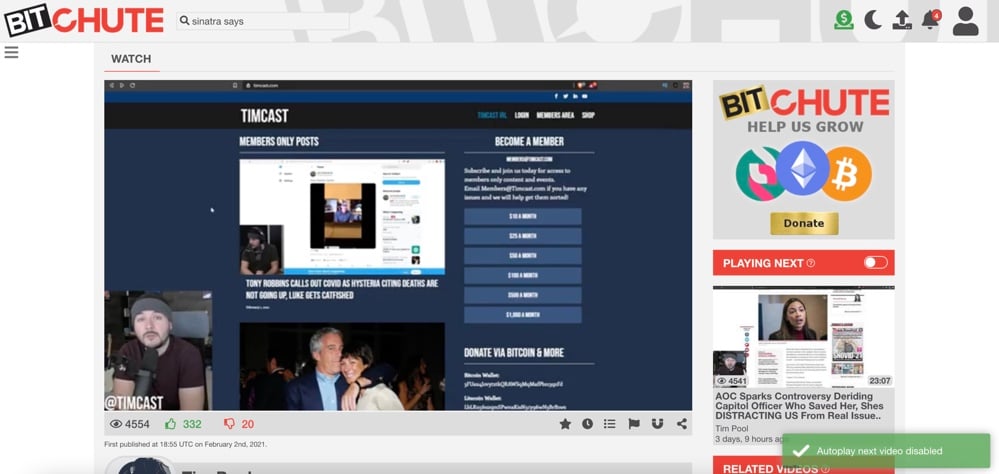Click the magnet link icon
999x474 pixels.
coord(658,424)
